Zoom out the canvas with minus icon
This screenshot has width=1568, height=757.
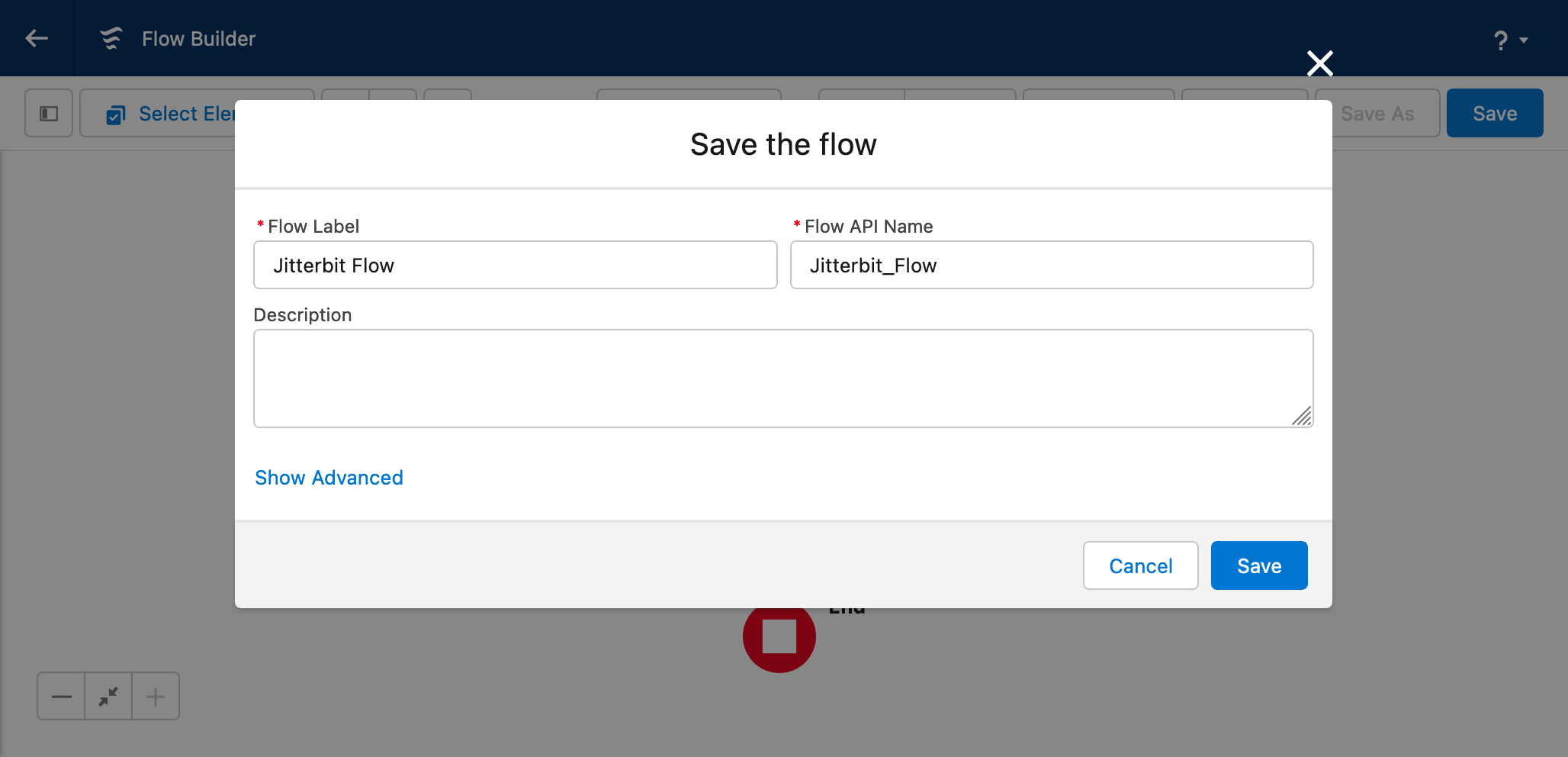[x=61, y=696]
